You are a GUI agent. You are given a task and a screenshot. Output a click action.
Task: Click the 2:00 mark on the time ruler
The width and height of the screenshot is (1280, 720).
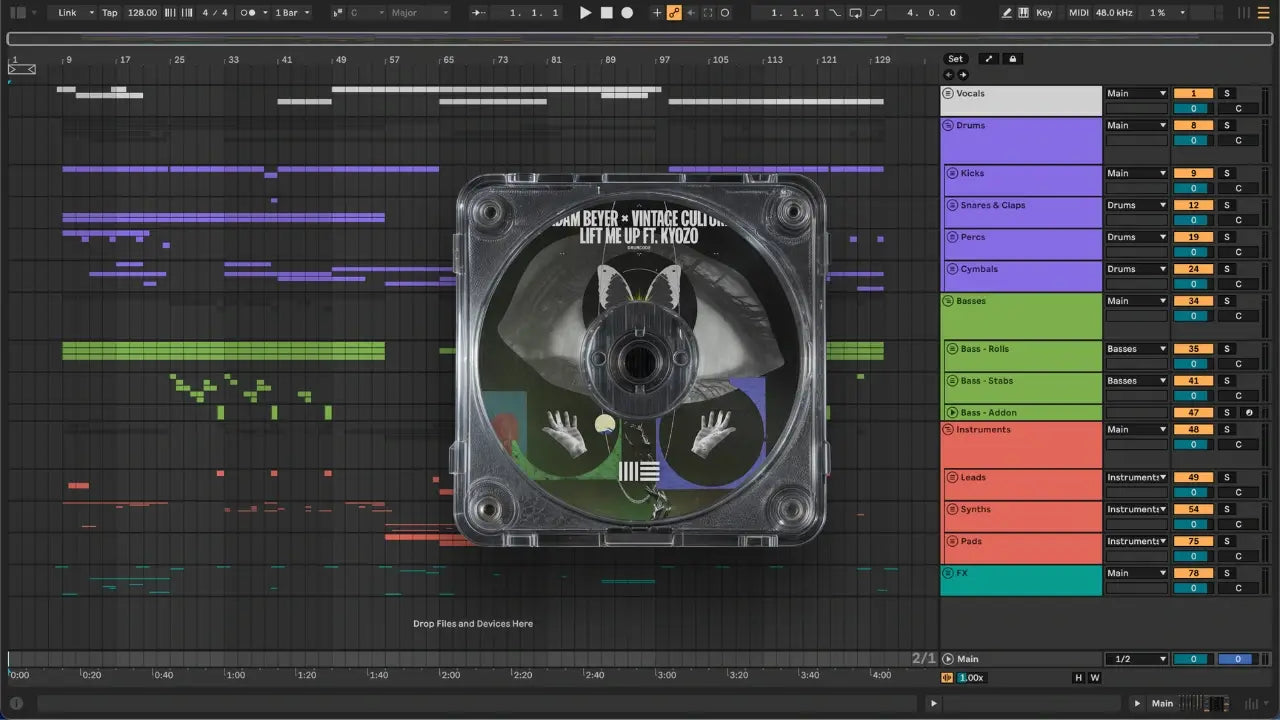(x=450, y=675)
